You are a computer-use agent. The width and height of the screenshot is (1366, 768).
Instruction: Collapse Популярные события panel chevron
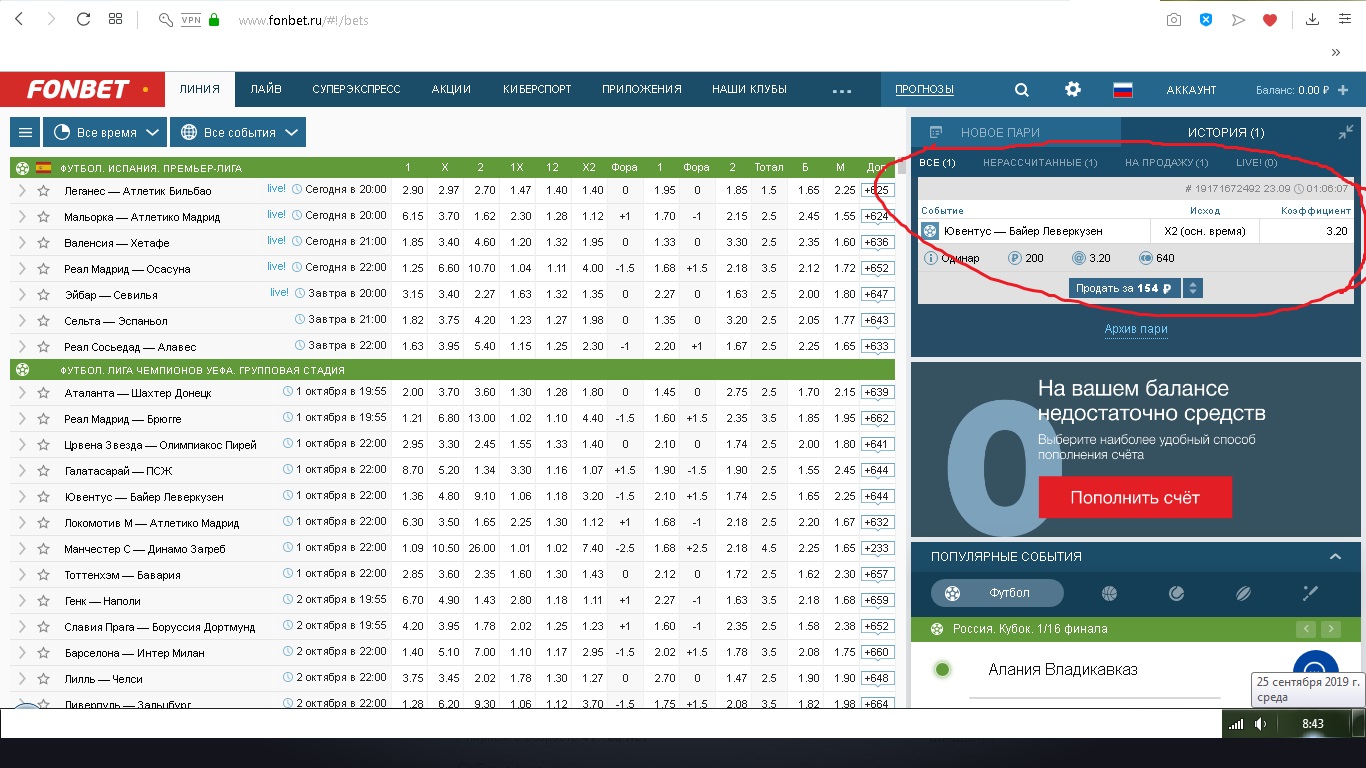point(1335,556)
